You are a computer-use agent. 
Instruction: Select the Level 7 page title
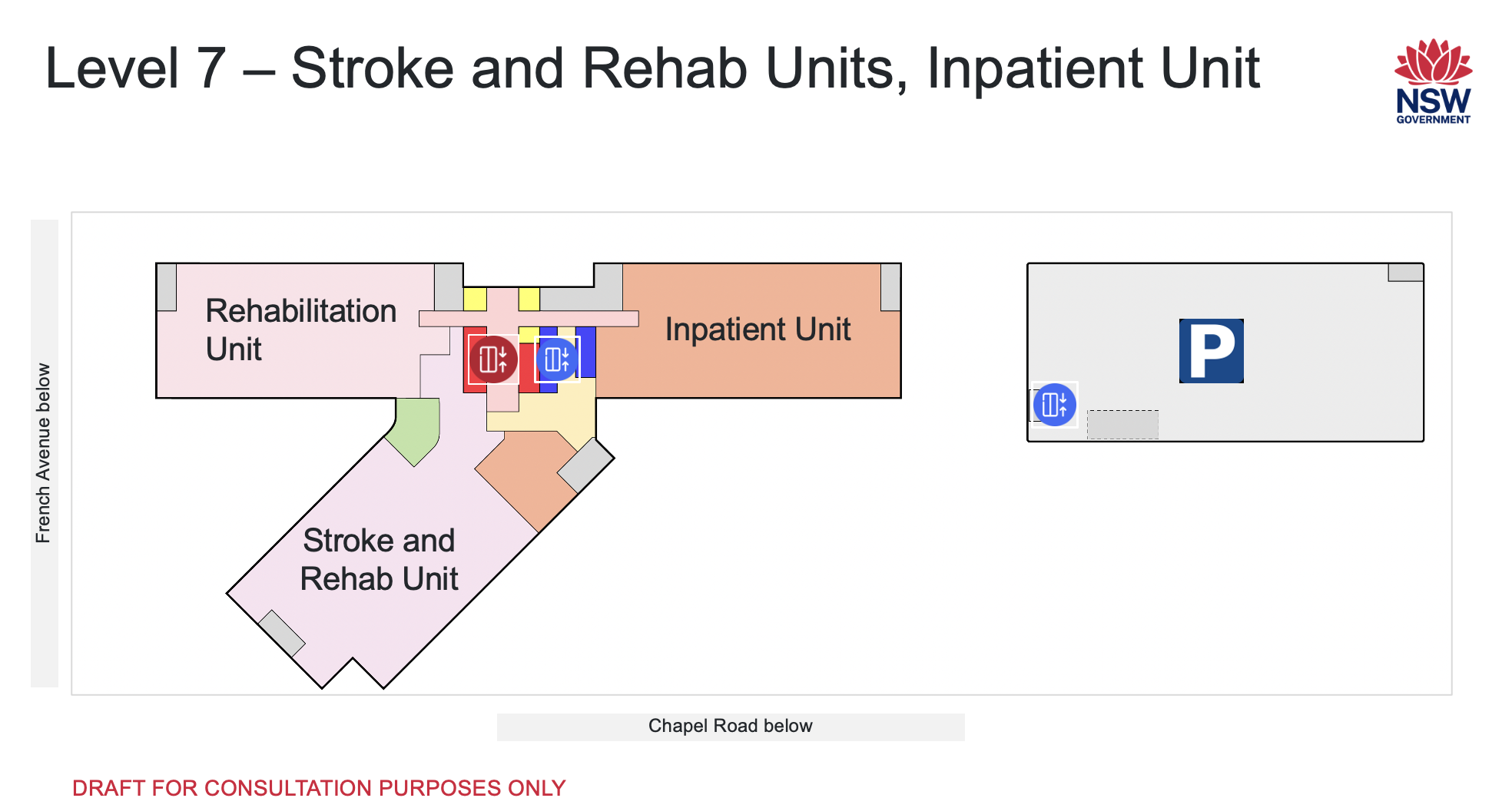[x=652, y=68]
